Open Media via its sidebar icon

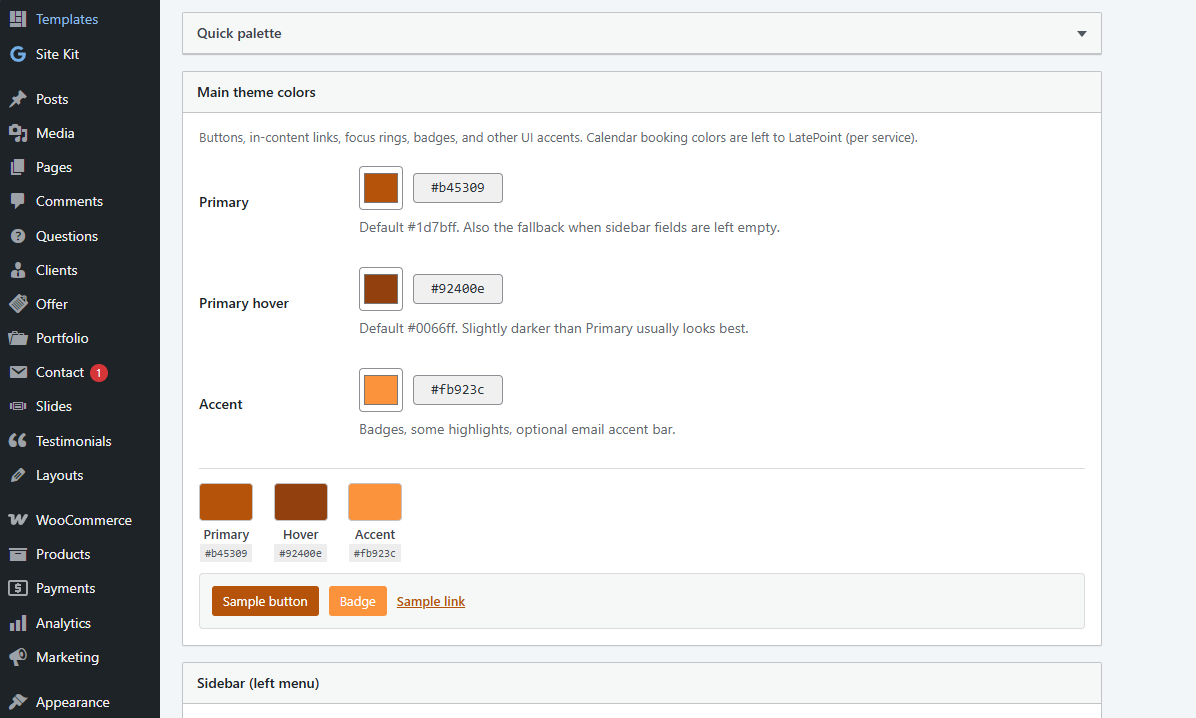coord(18,133)
